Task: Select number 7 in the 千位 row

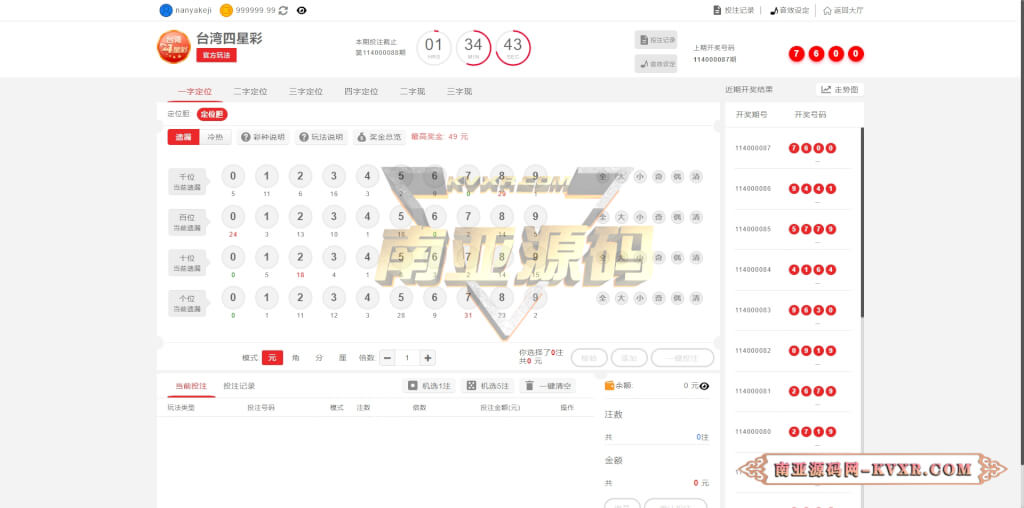Action: pos(468,176)
